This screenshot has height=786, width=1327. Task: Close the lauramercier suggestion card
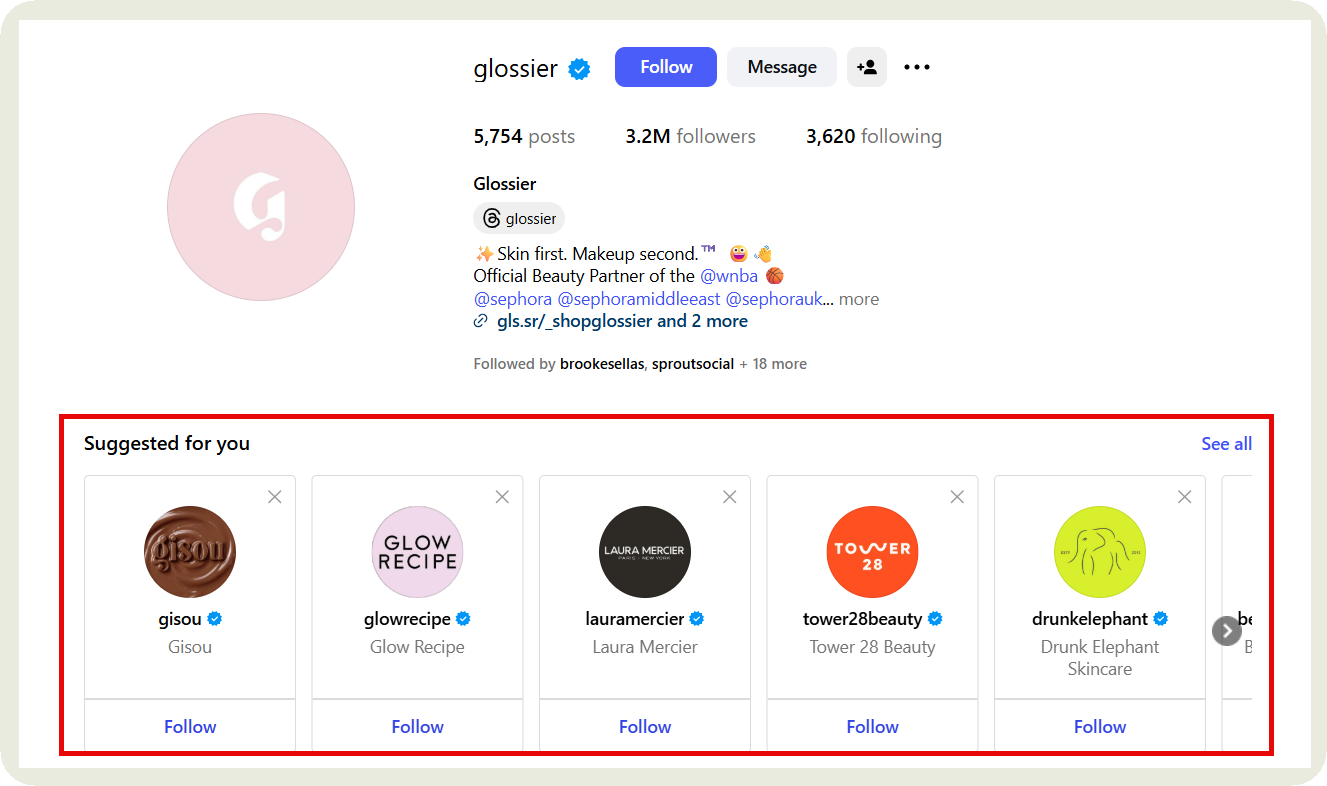(x=730, y=497)
